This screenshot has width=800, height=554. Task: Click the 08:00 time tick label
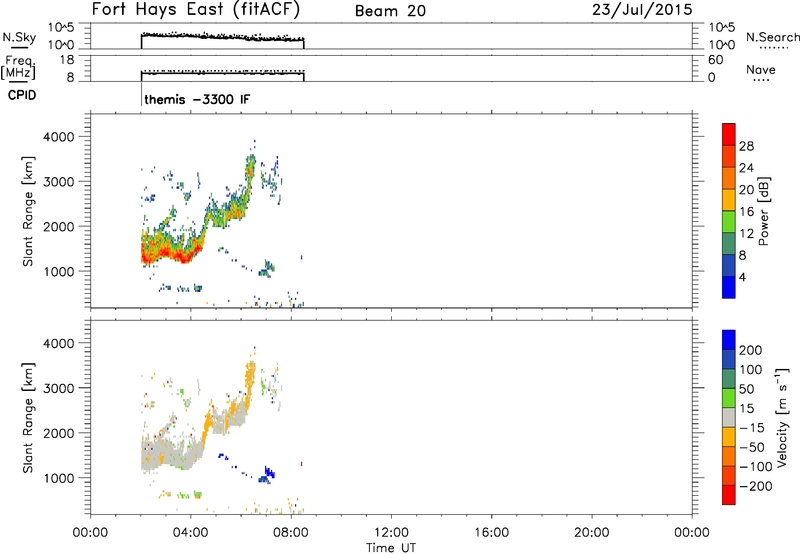[x=291, y=533]
